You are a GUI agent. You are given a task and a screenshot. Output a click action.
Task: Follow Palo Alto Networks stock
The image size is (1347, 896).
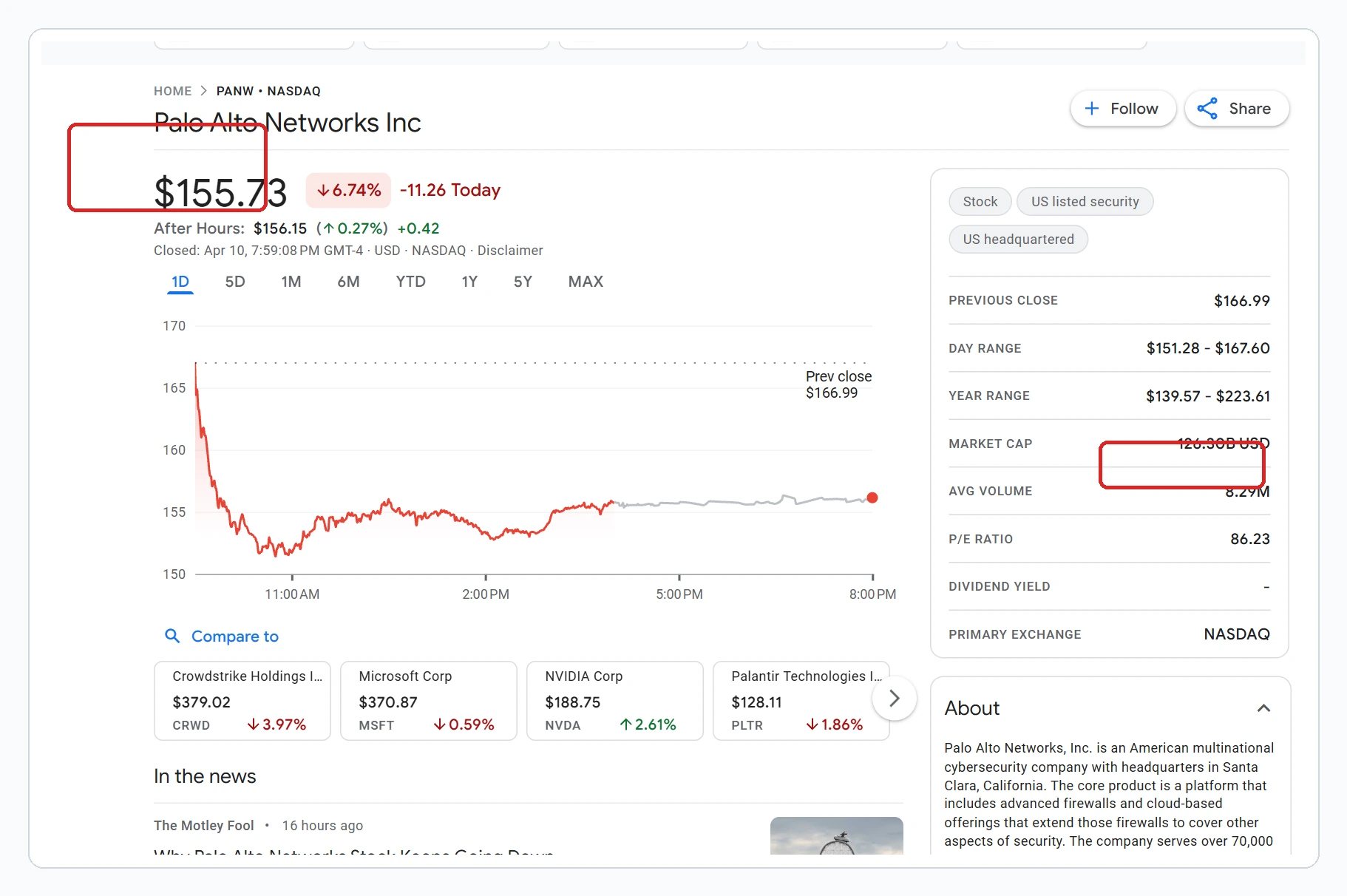(x=1123, y=108)
